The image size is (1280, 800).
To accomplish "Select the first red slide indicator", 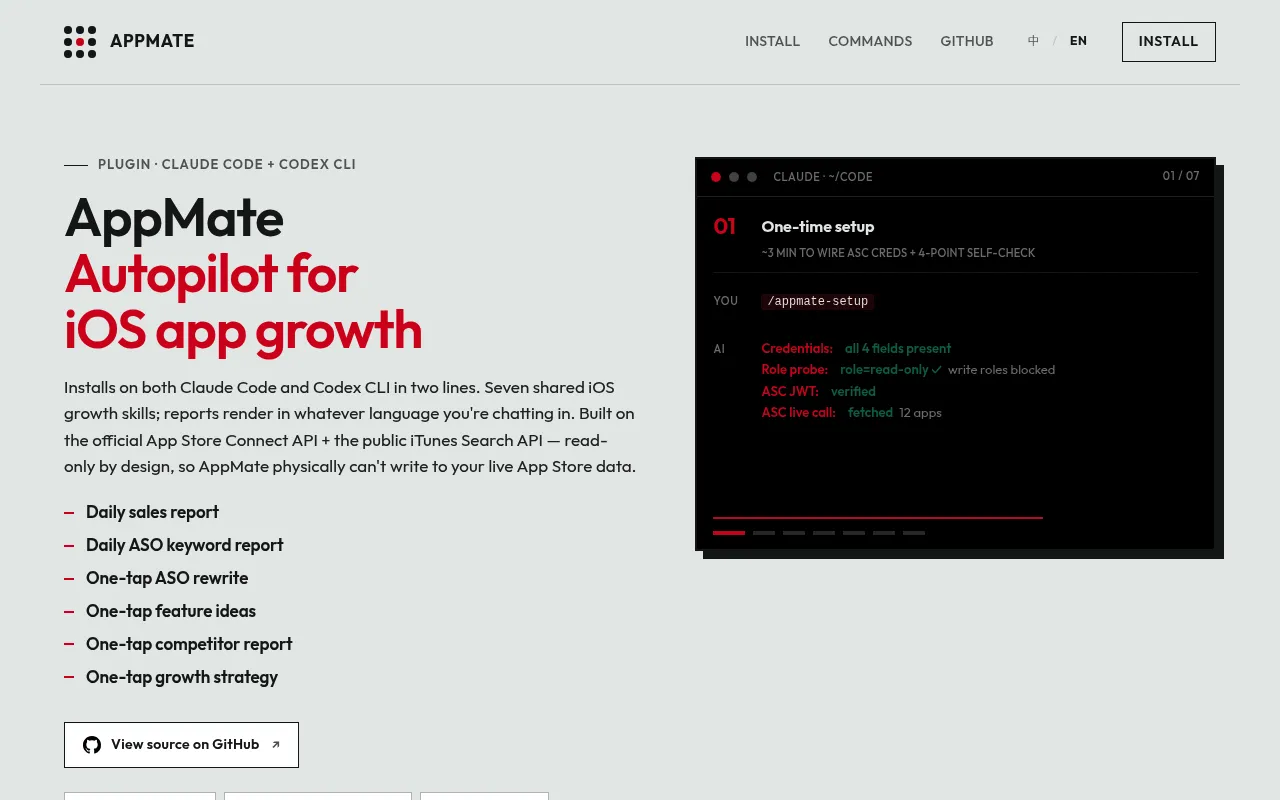I will coord(729,533).
